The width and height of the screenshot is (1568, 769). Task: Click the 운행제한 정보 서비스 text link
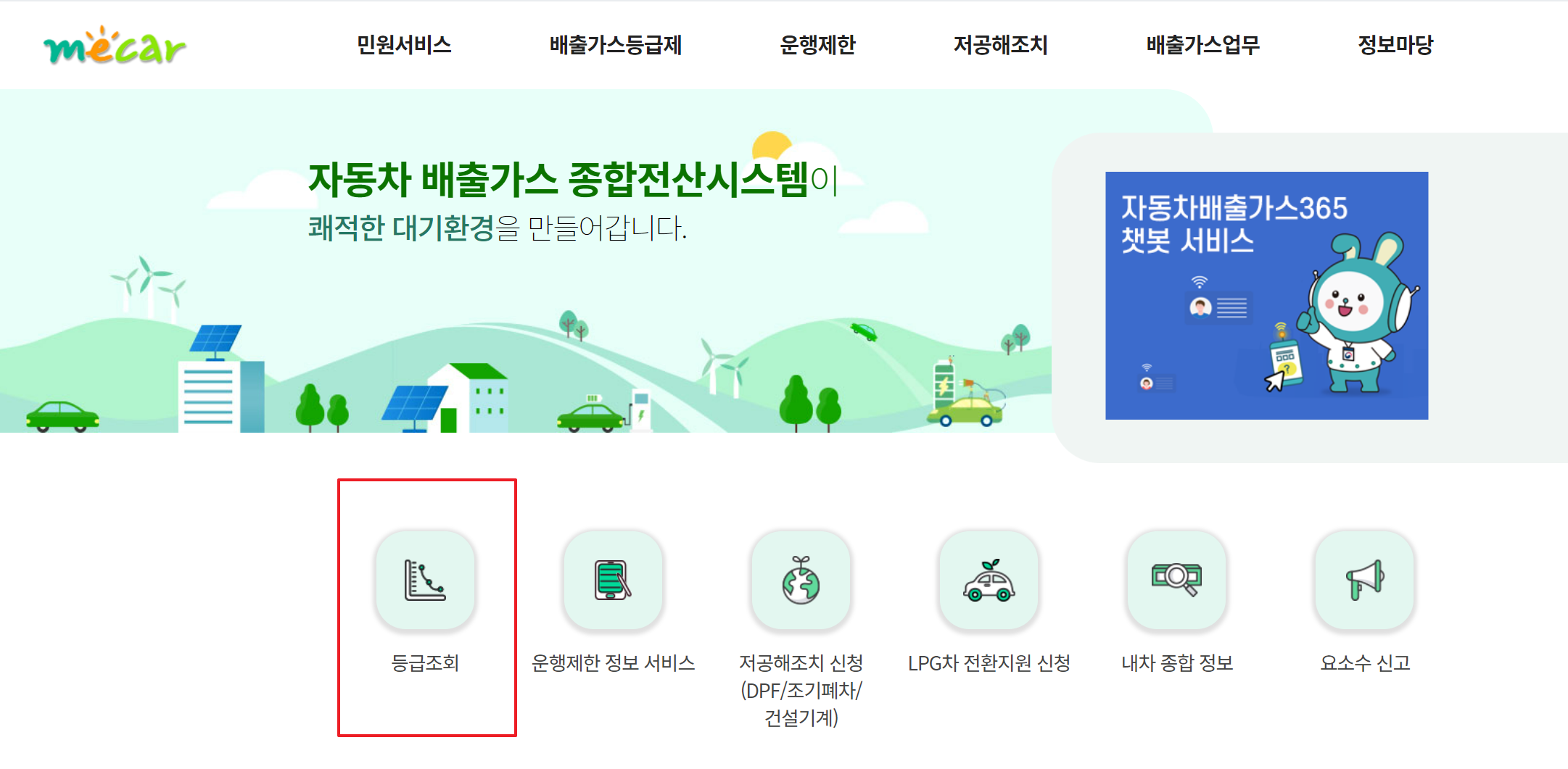click(x=613, y=662)
